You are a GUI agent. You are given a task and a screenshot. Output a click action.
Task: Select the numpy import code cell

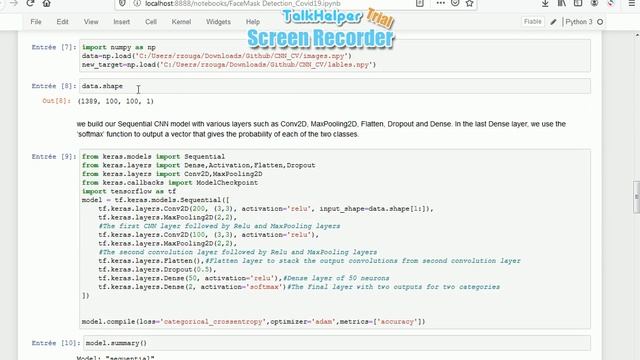click(x=335, y=56)
